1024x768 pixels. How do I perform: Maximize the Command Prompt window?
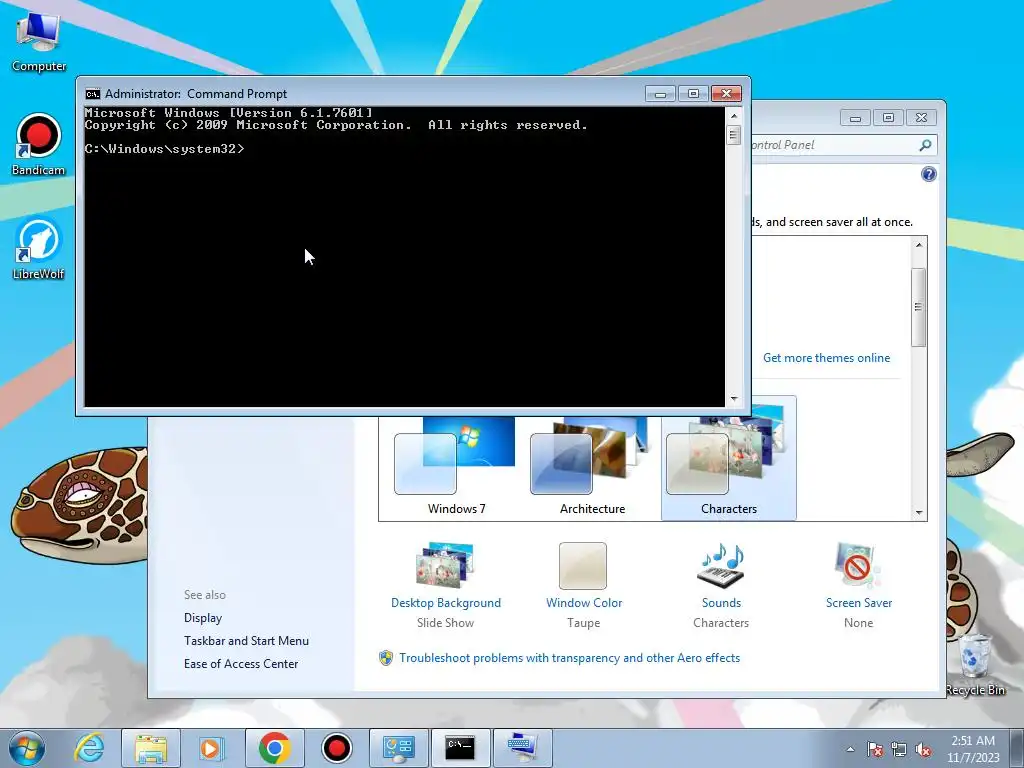coord(693,94)
